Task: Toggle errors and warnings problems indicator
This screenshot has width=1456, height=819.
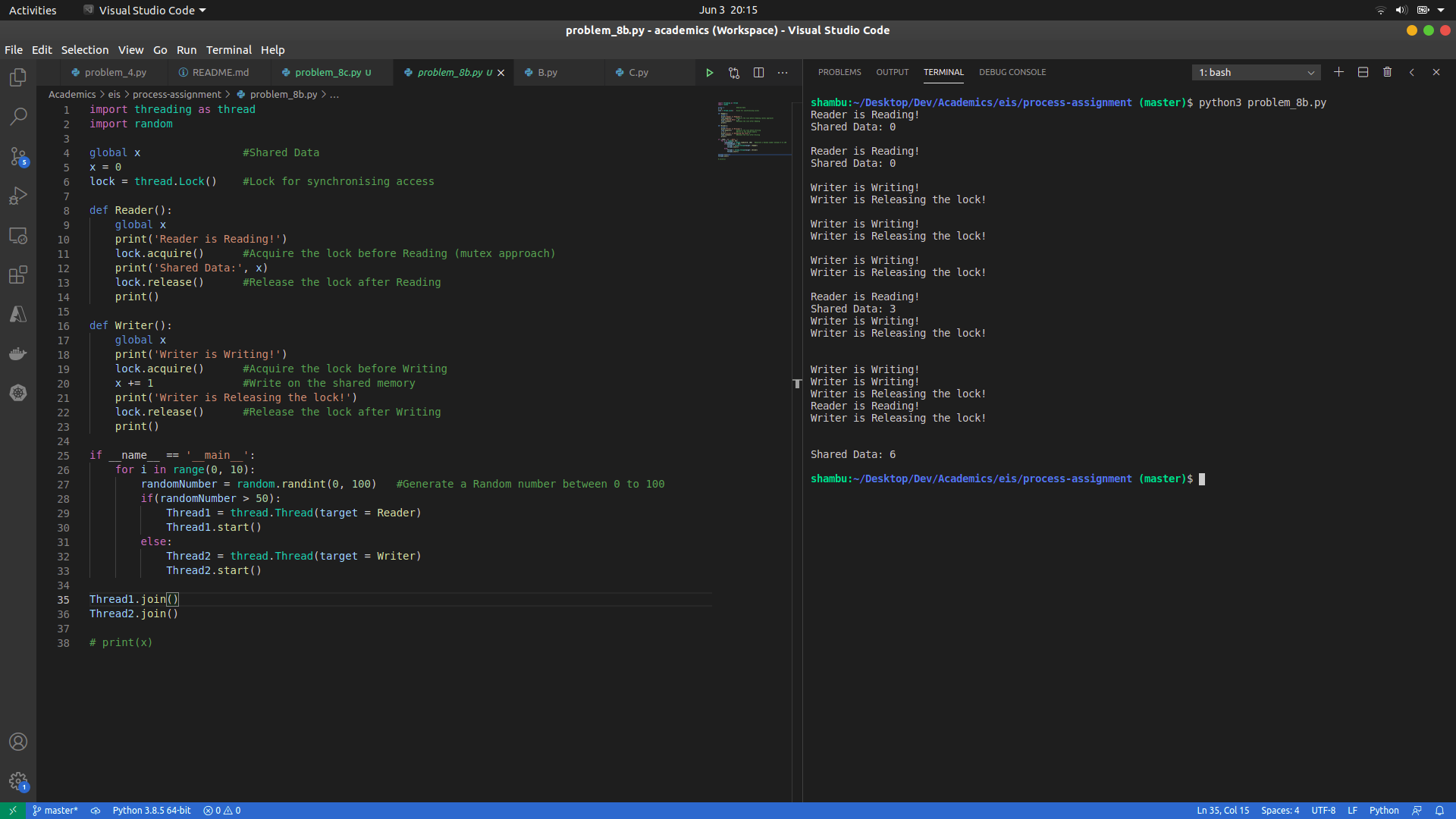Action: [x=222, y=810]
